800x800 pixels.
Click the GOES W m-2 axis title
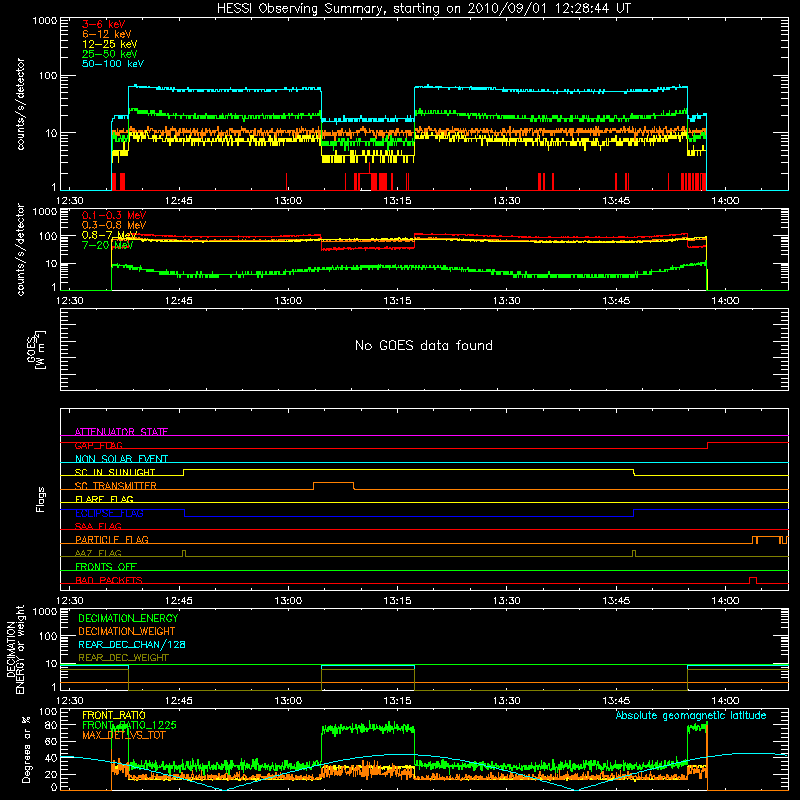pos(37,349)
